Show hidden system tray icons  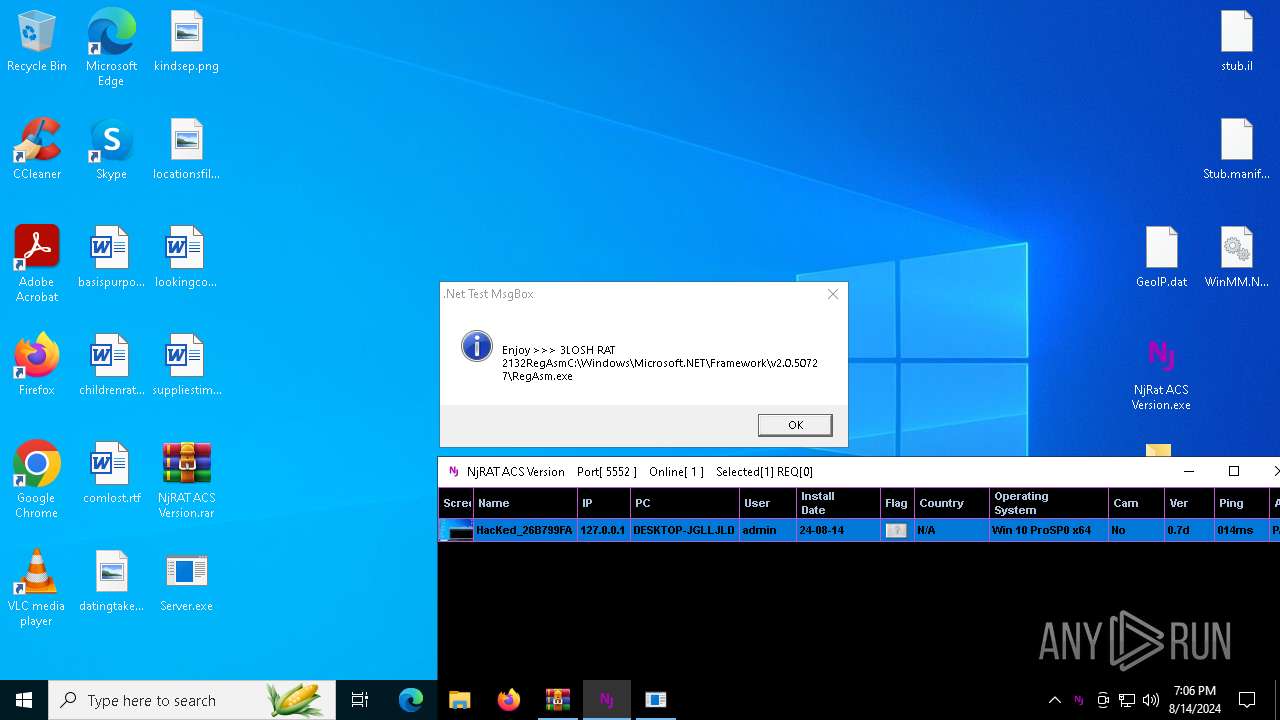1054,700
